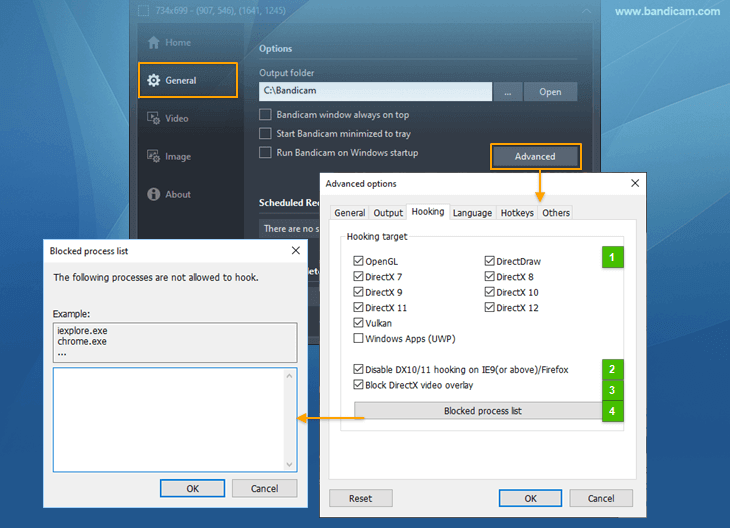The width and height of the screenshot is (730, 528).
Task: Toggle the DirectX 10 checkbox
Action: pyautogui.click(x=489, y=292)
